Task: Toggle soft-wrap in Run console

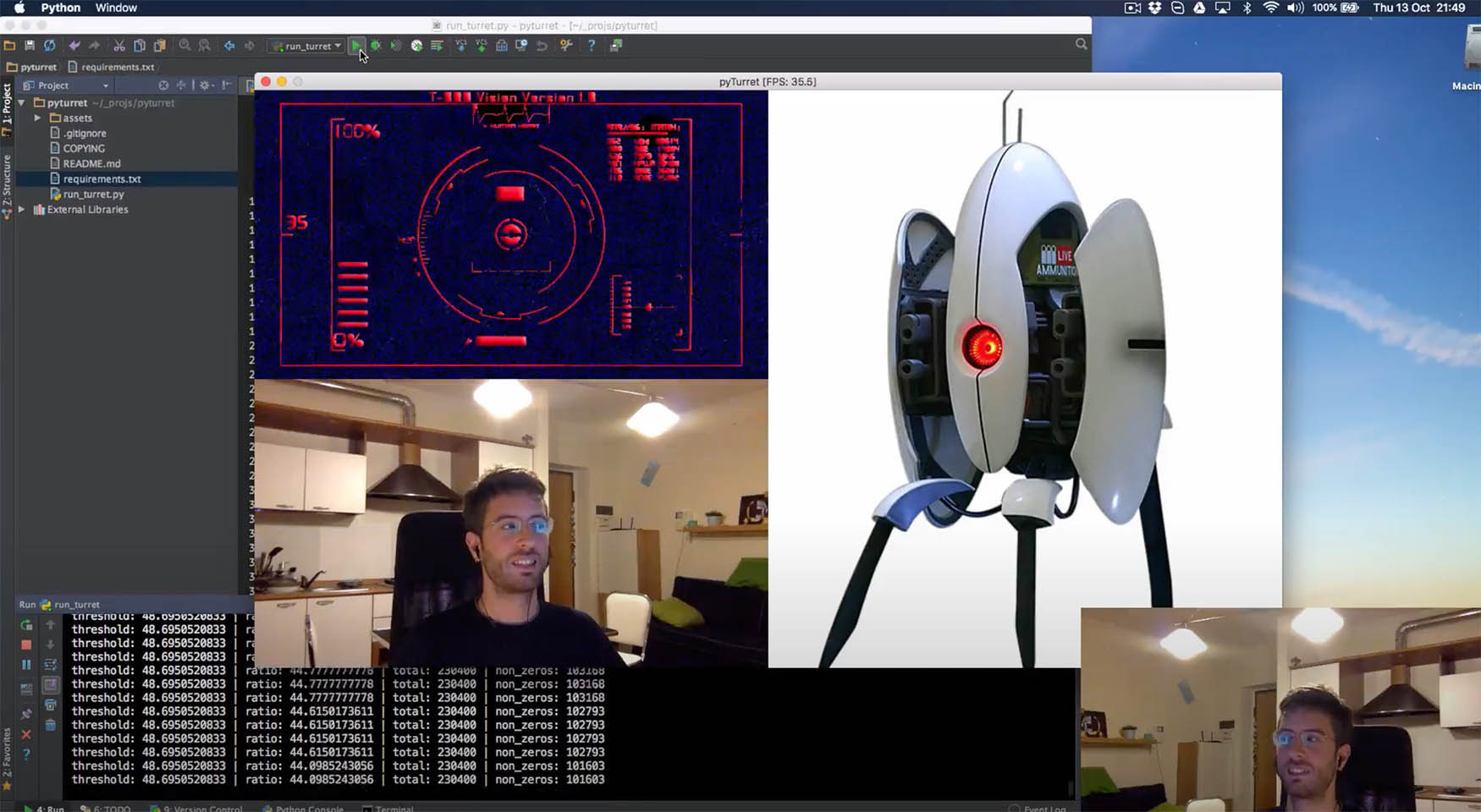Action: point(51,665)
